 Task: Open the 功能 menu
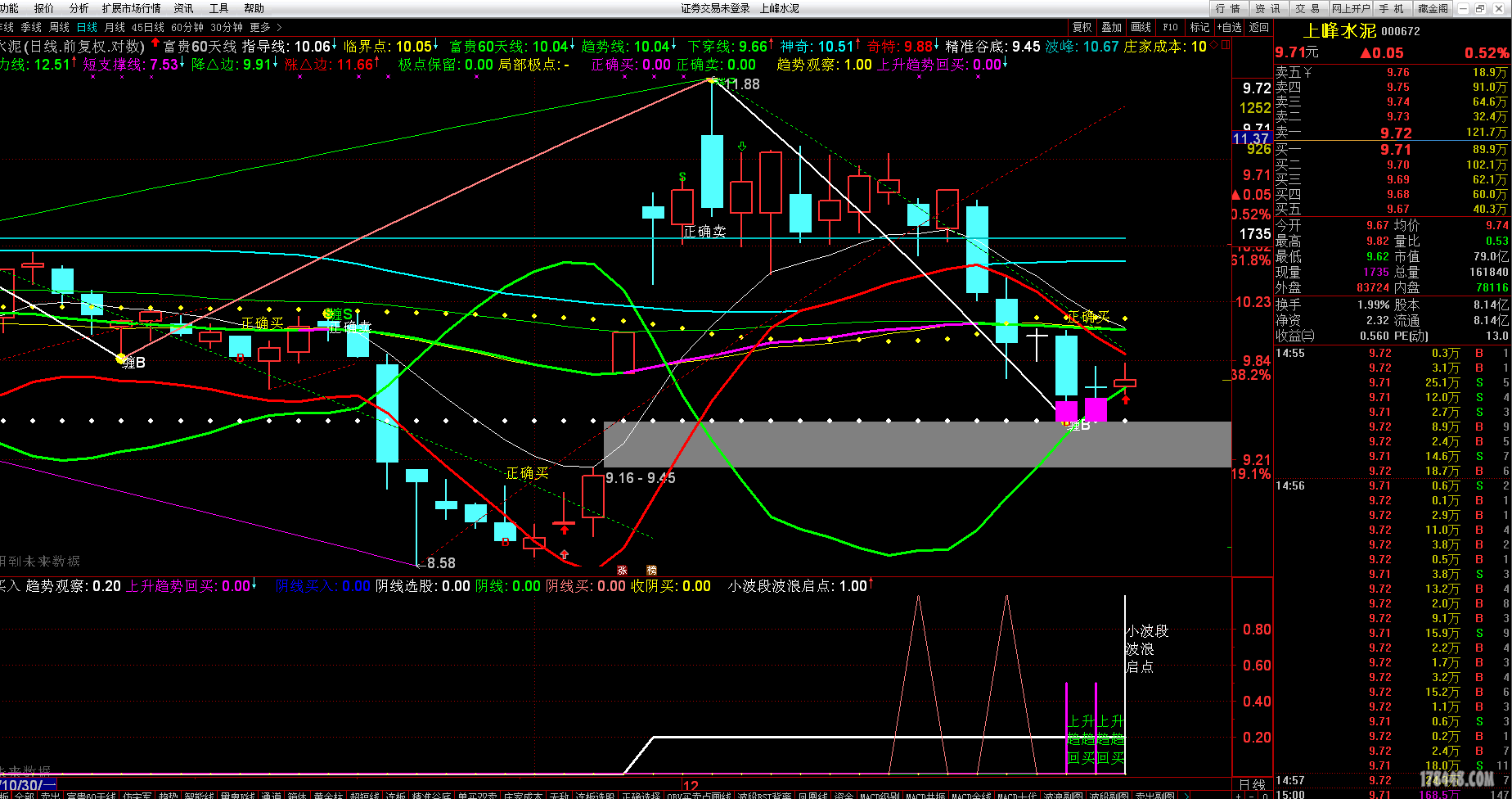[8, 8]
